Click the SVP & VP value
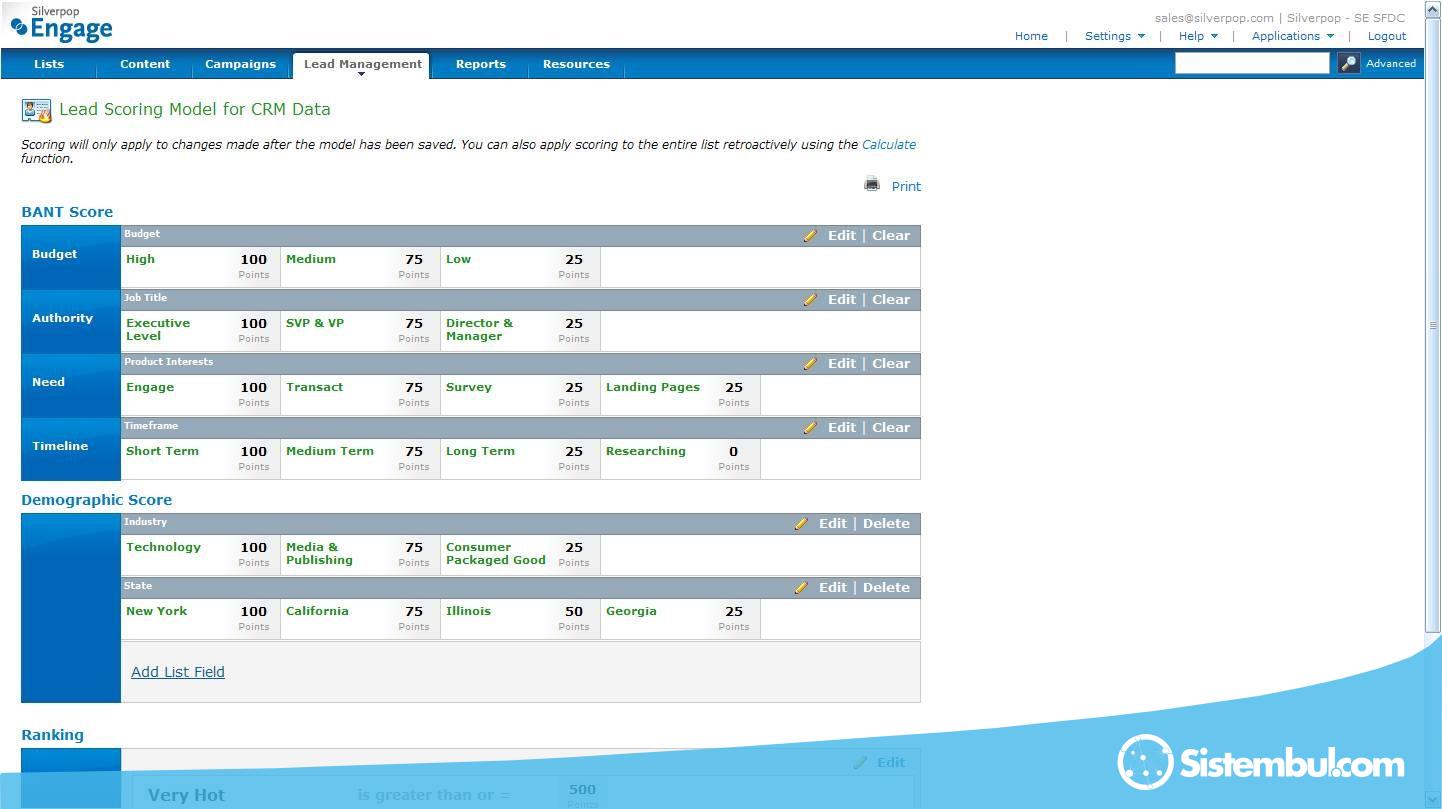Screen dimensions: 1442x809 (x=315, y=323)
